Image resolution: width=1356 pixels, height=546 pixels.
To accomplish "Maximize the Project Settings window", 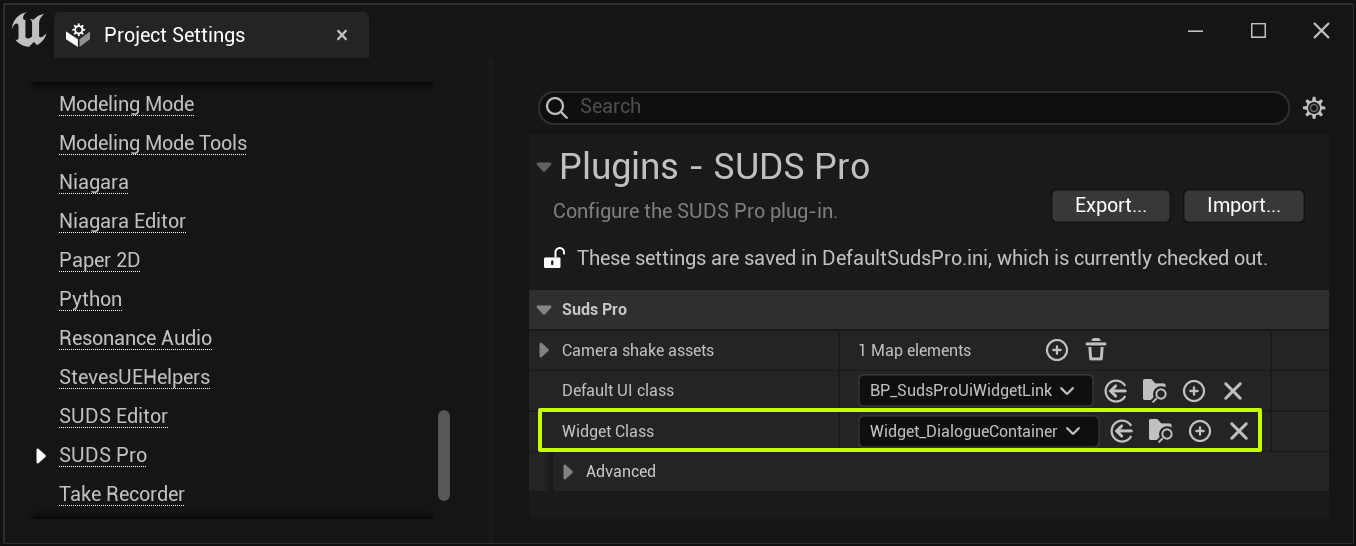I will (x=1258, y=31).
